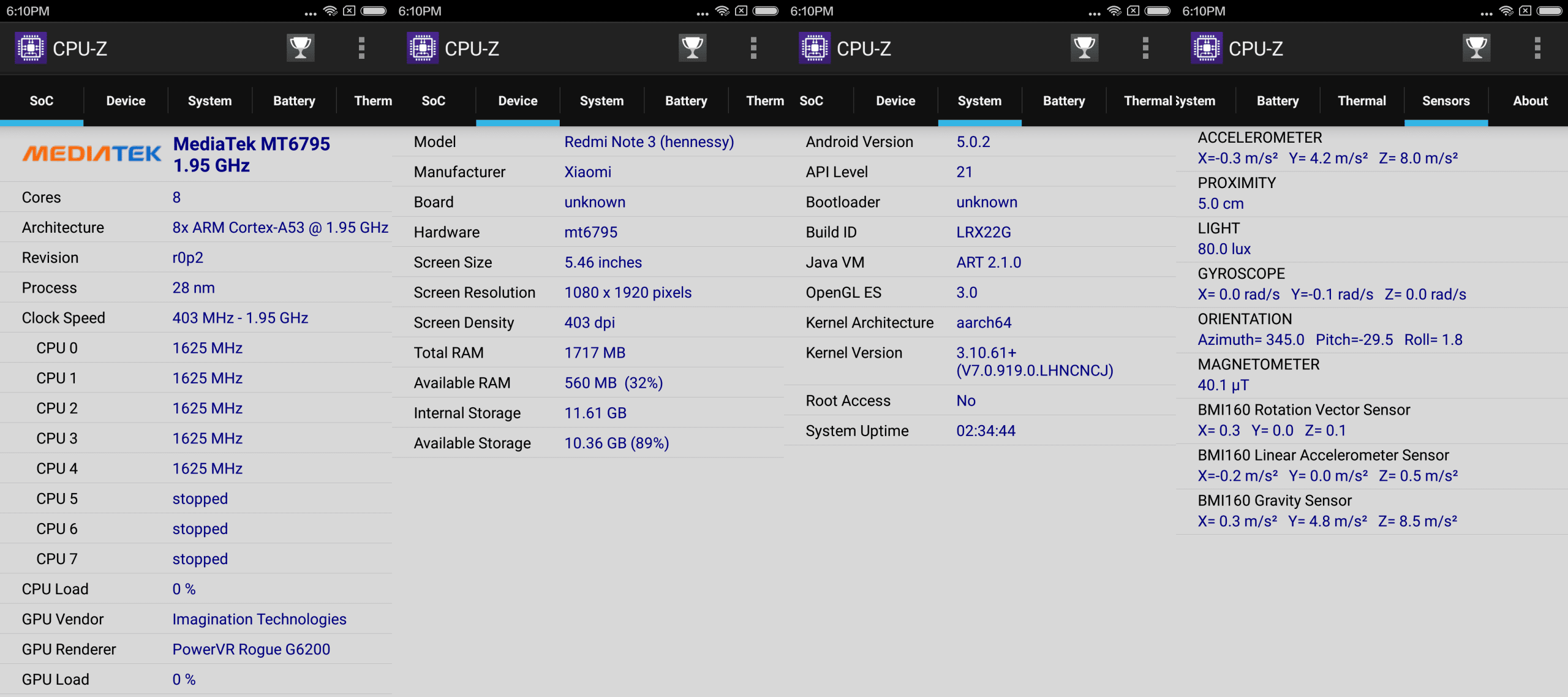Select the Sensors tab in the fourth panel
Viewport: 1568px width, 697px height.
point(1446,101)
